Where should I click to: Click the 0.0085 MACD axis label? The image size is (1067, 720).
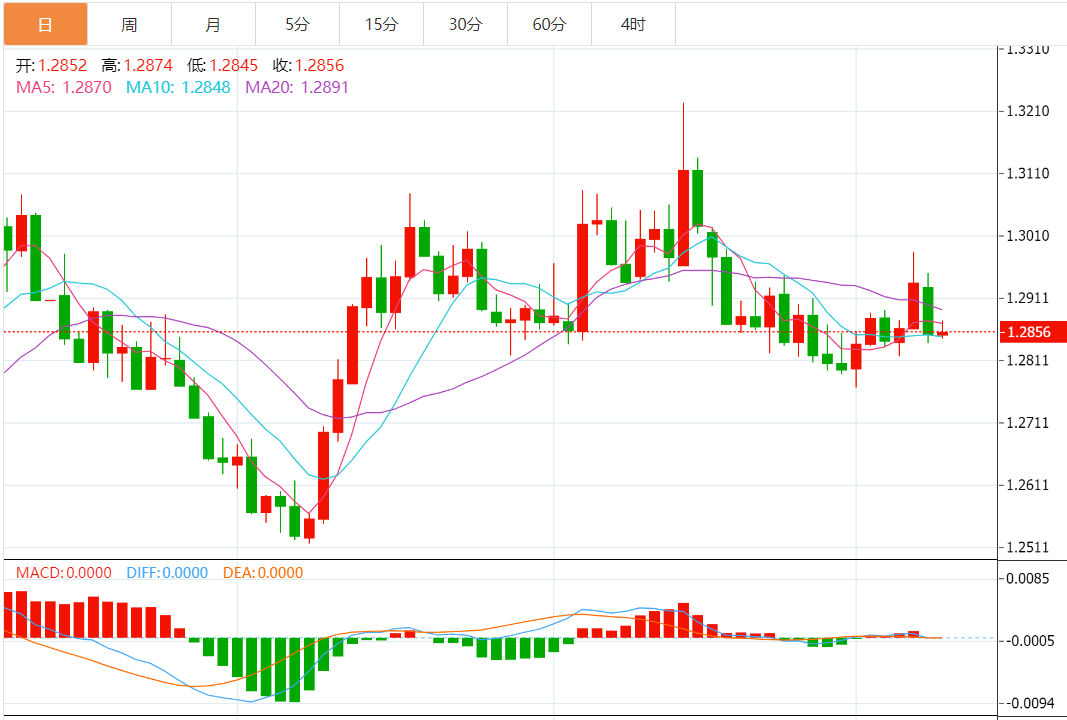[x=1028, y=578]
